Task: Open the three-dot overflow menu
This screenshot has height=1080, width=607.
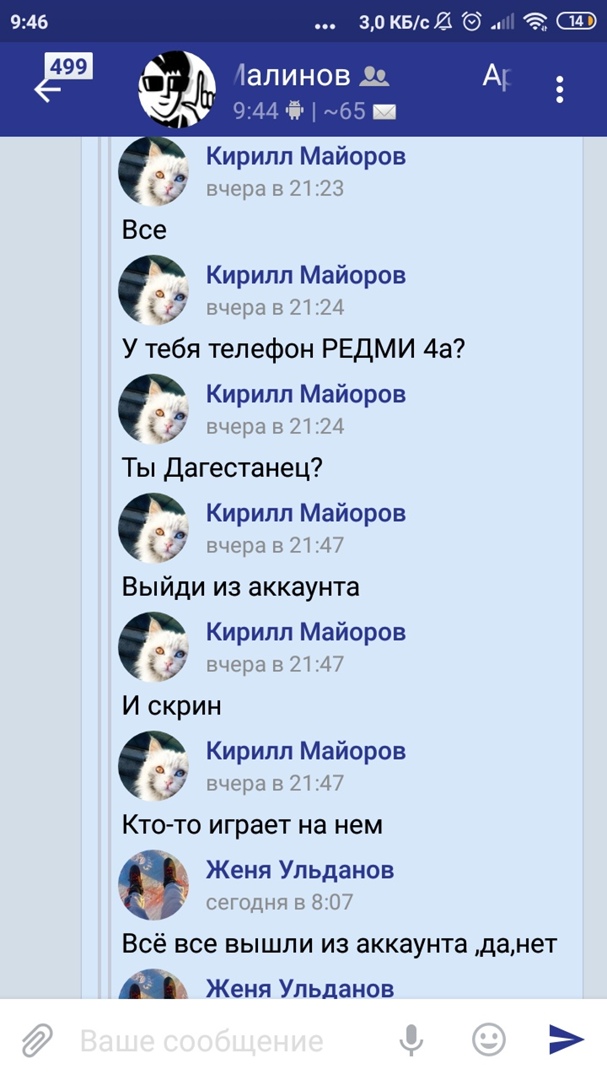Action: 559,90
